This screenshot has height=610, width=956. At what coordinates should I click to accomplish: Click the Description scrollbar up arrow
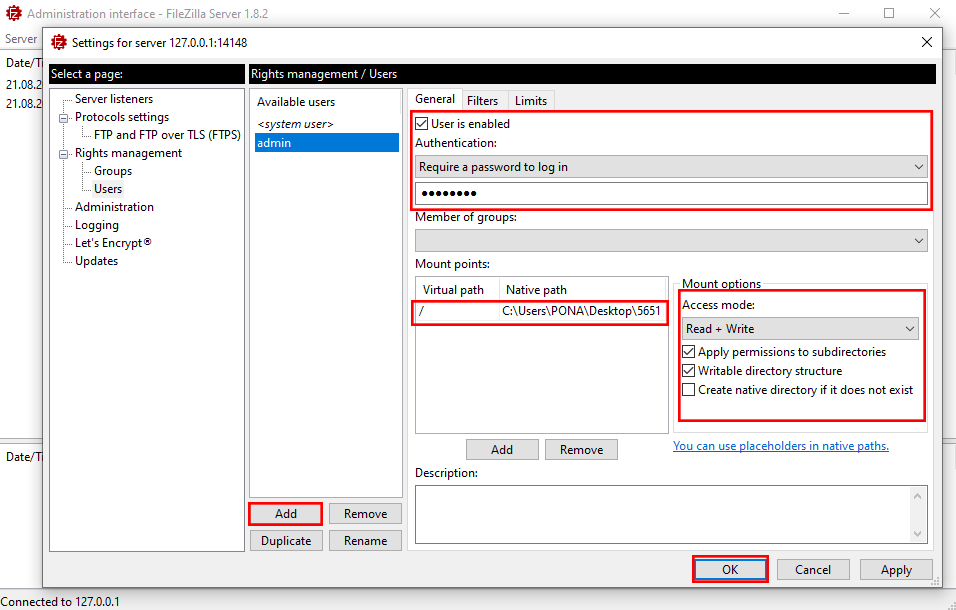pos(918,496)
